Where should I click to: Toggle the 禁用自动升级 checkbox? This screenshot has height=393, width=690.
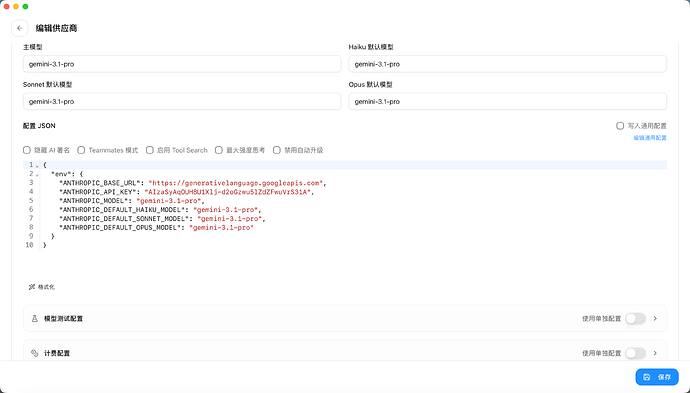tap(277, 150)
